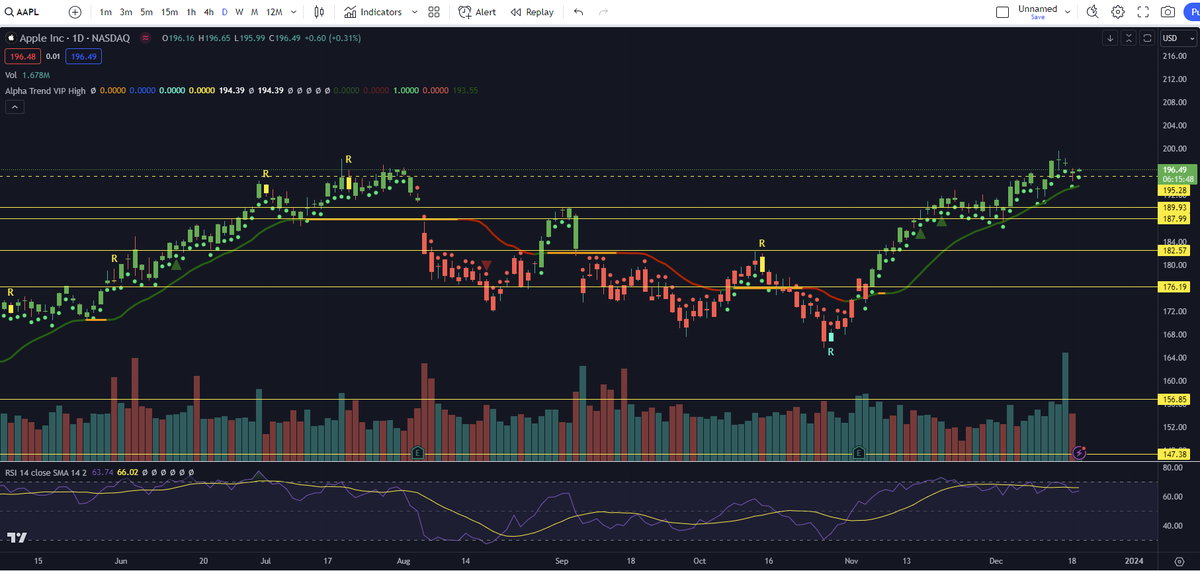Screen dimensions: 1200x573
Task: Click the November earnings E marker
Action: [859, 453]
